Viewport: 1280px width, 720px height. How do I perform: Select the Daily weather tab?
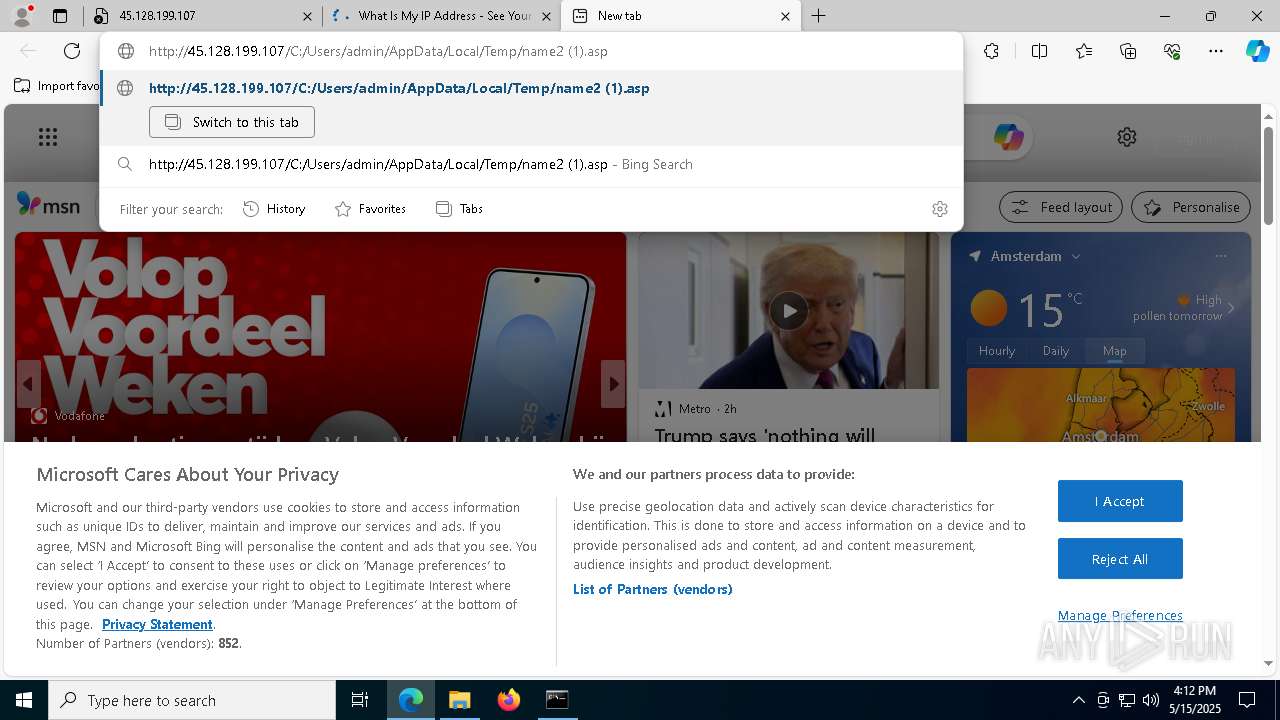click(x=1056, y=351)
